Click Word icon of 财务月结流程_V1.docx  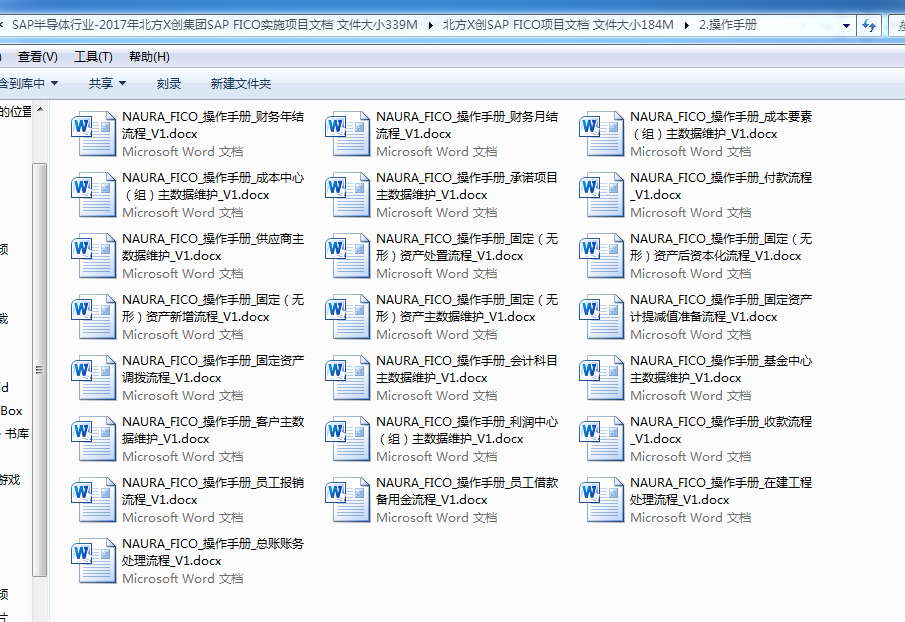coord(347,134)
